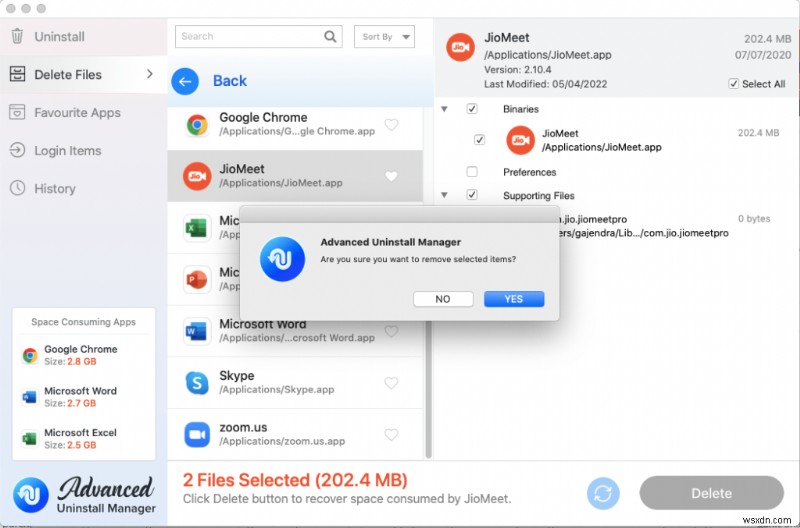Toggle the JioMeet favourite heart
The height and width of the screenshot is (528, 800).
tap(391, 176)
